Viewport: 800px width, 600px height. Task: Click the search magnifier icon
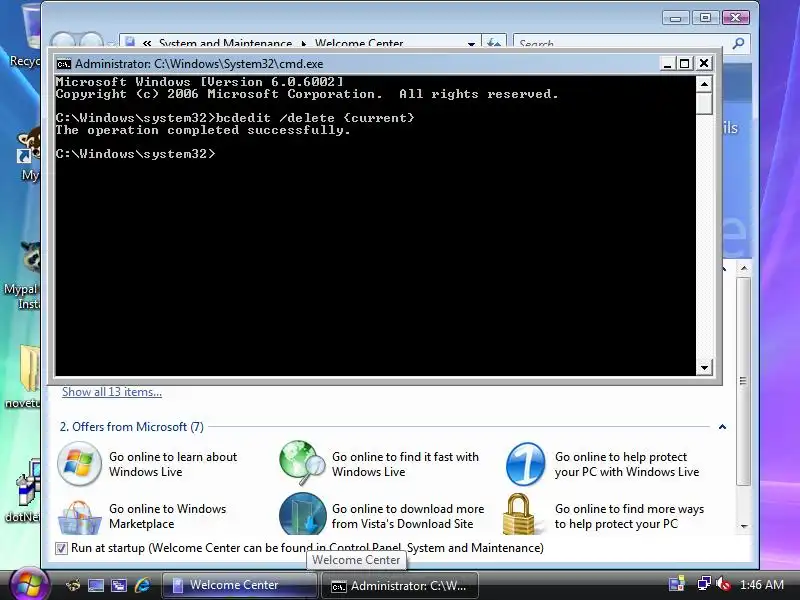[x=738, y=43]
